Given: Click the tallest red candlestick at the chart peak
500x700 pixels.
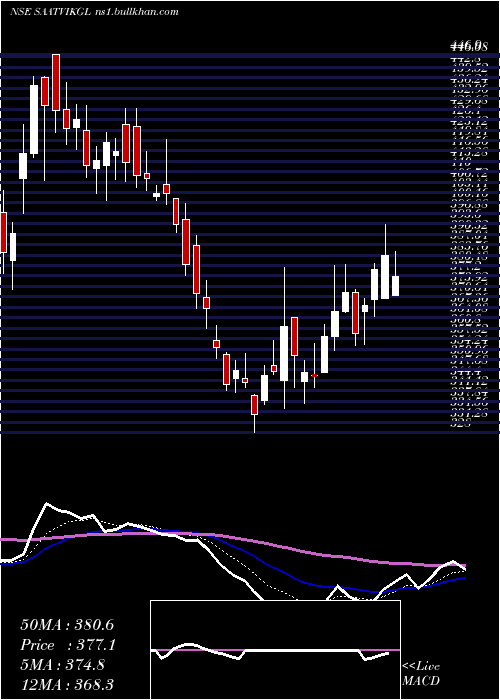Looking at the screenshot, I should (x=56, y=82).
